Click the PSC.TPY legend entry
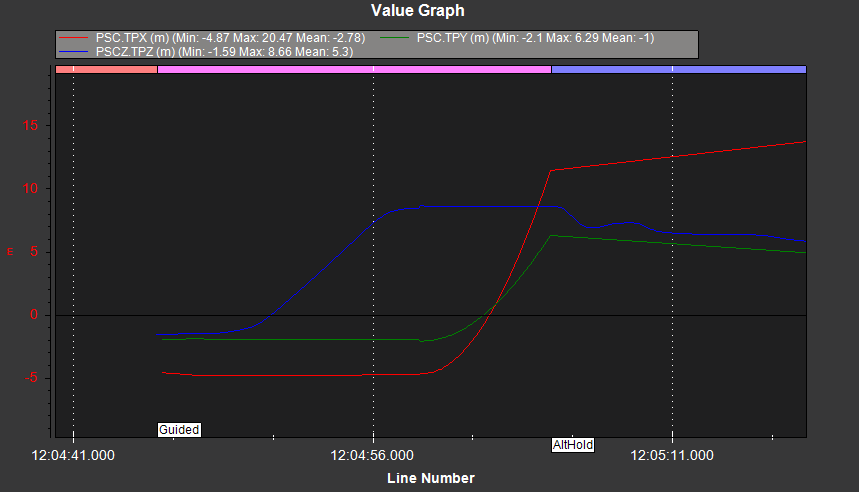 [x=517, y=38]
